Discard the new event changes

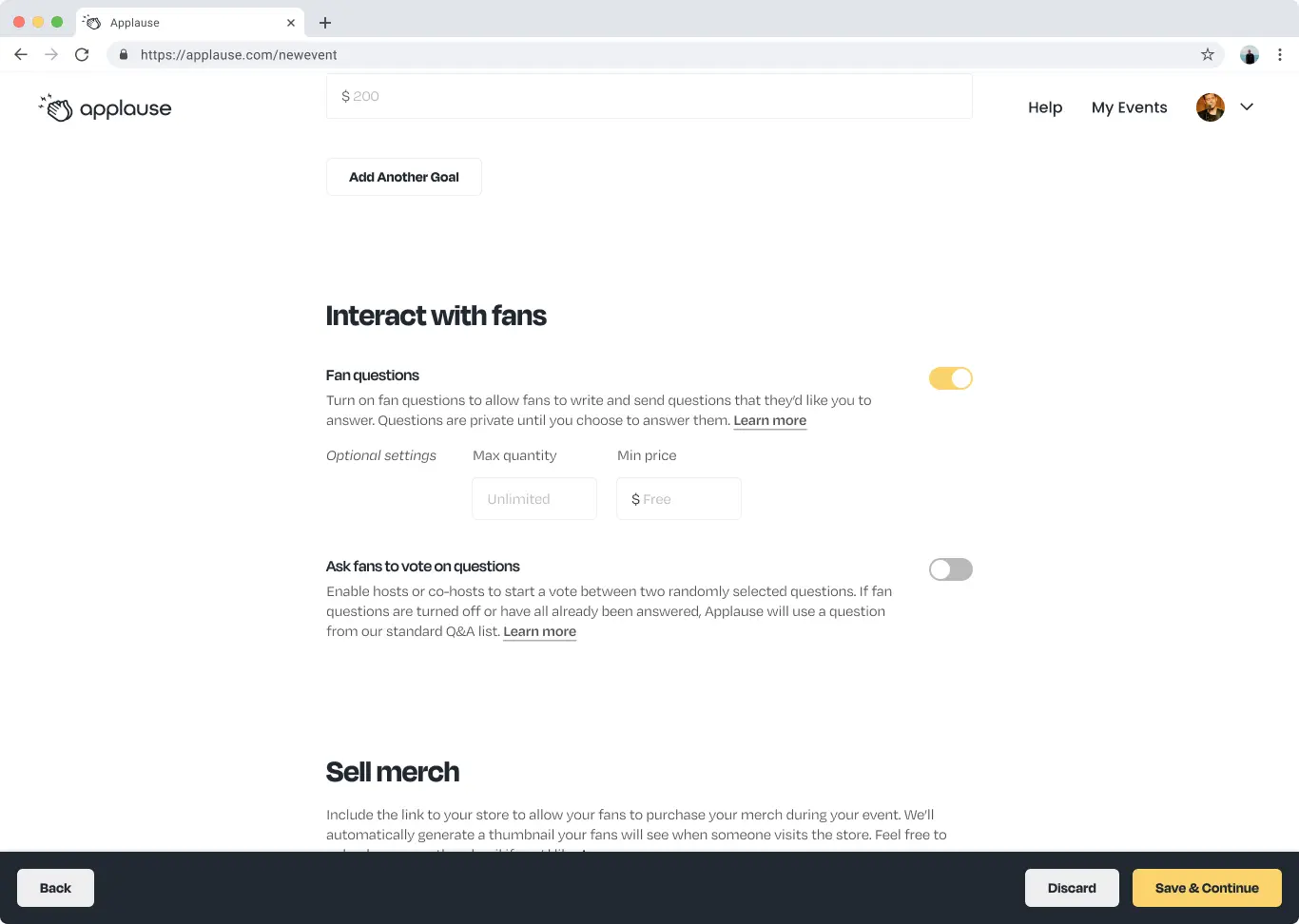(1072, 888)
